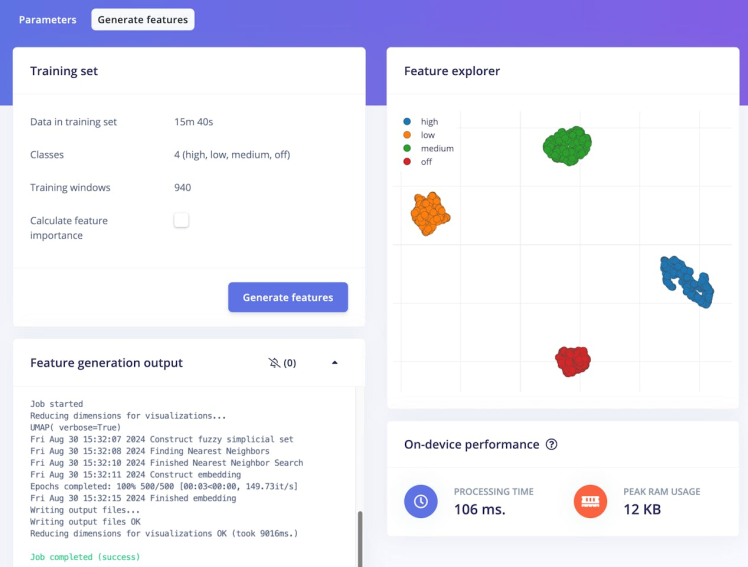Click the 'Training set' heading
Image resolution: width=748 pixels, height=567 pixels.
coord(64,71)
